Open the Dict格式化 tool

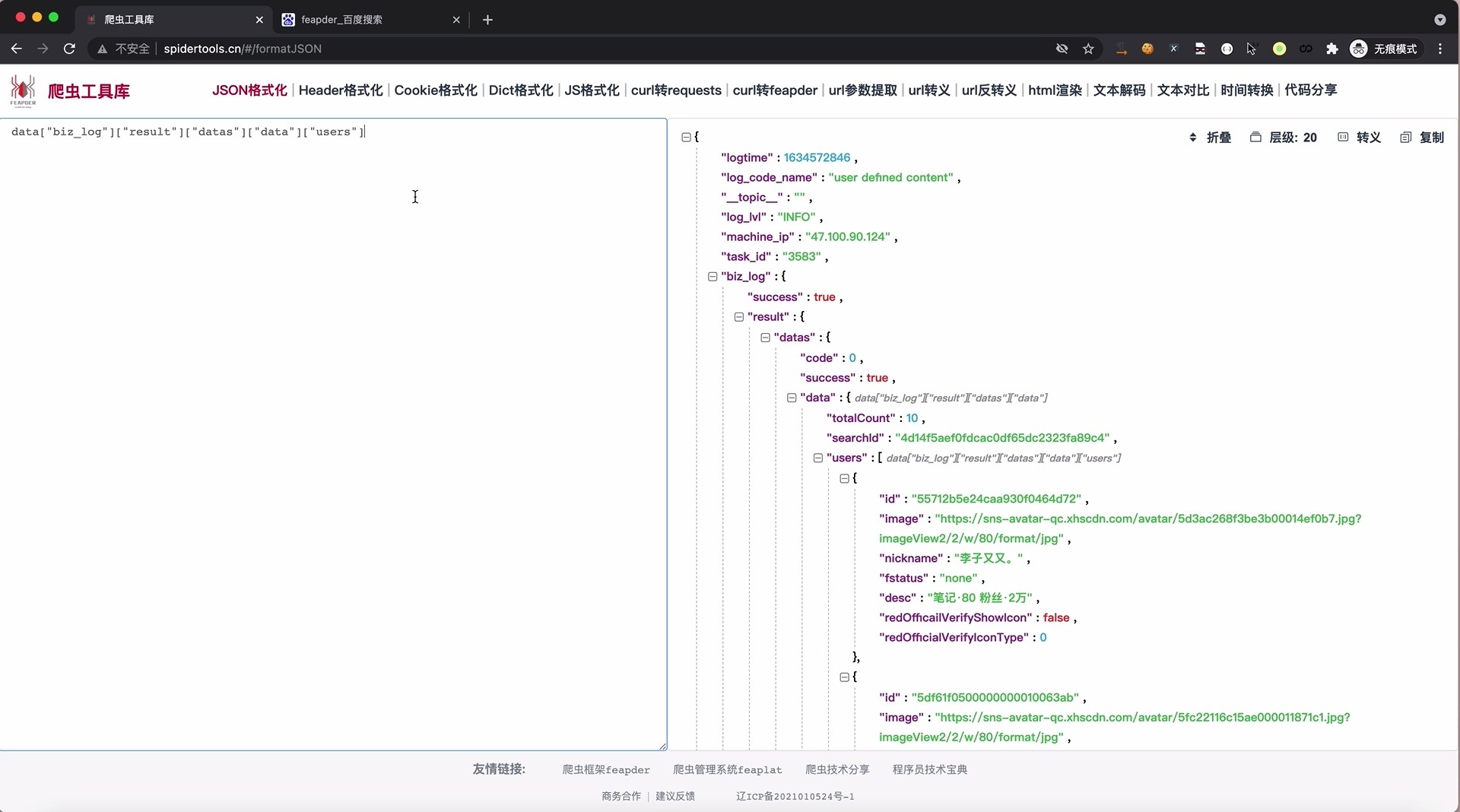tap(521, 90)
